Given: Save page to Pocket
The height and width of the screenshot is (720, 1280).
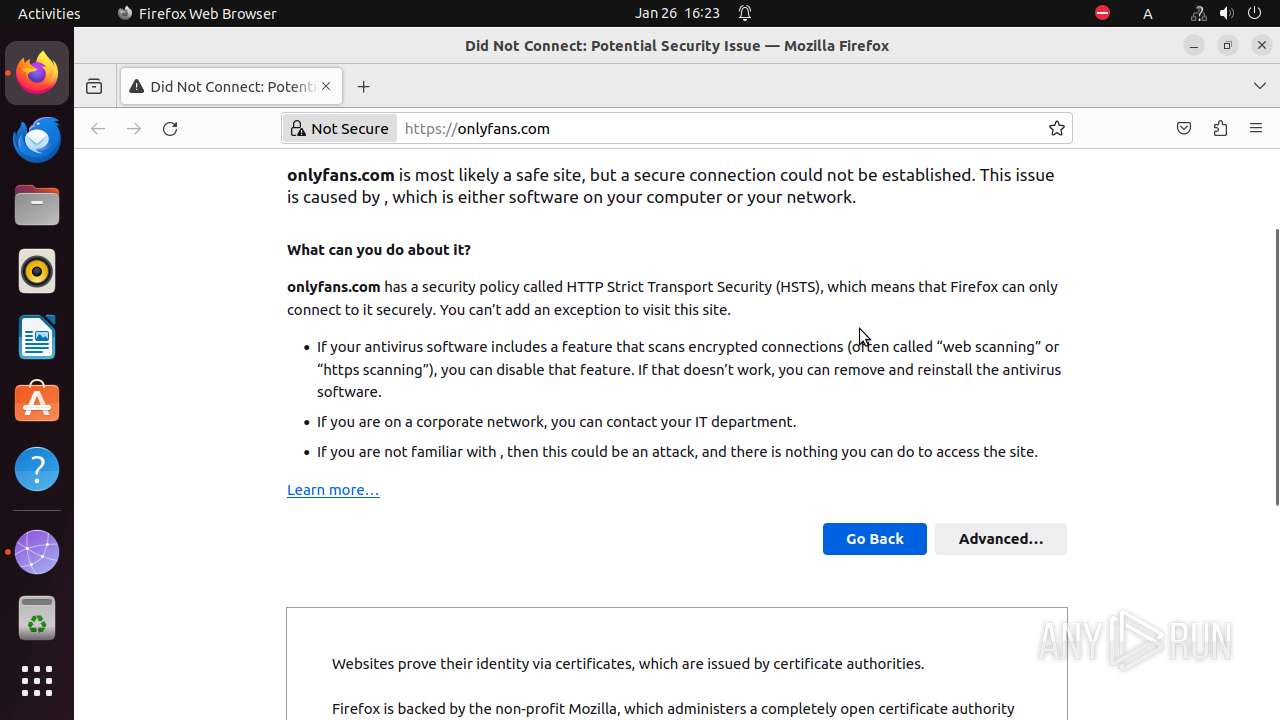Looking at the screenshot, I should 1184,128.
